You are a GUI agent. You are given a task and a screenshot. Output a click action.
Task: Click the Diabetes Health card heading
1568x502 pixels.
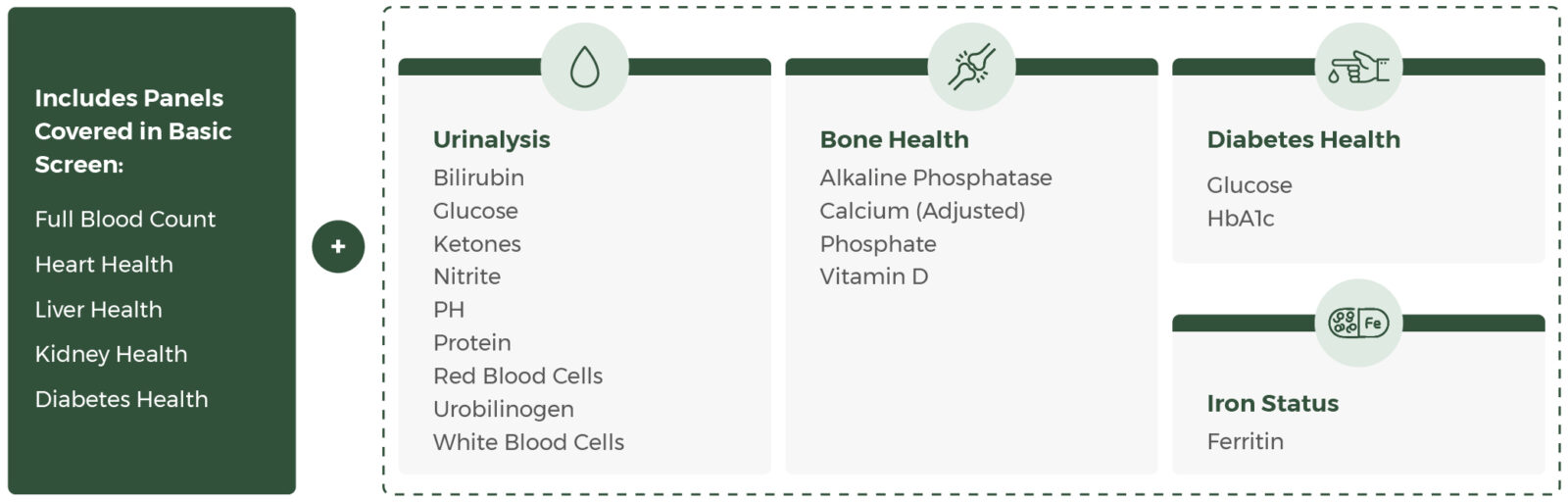1302,139
